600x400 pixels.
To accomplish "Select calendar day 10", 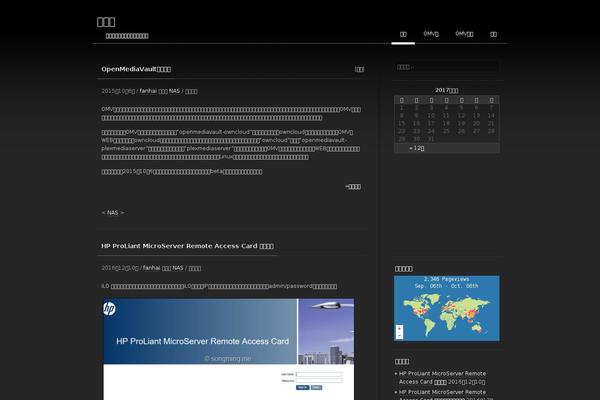I will point(431,116).
